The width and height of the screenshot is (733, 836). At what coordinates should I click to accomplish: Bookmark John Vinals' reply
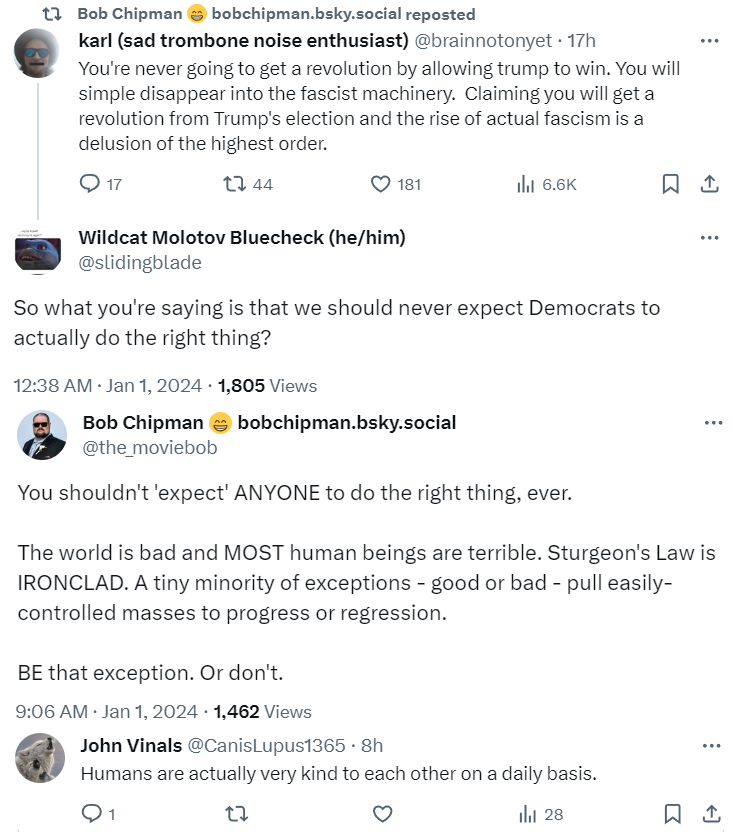click(x=671, y=814)
